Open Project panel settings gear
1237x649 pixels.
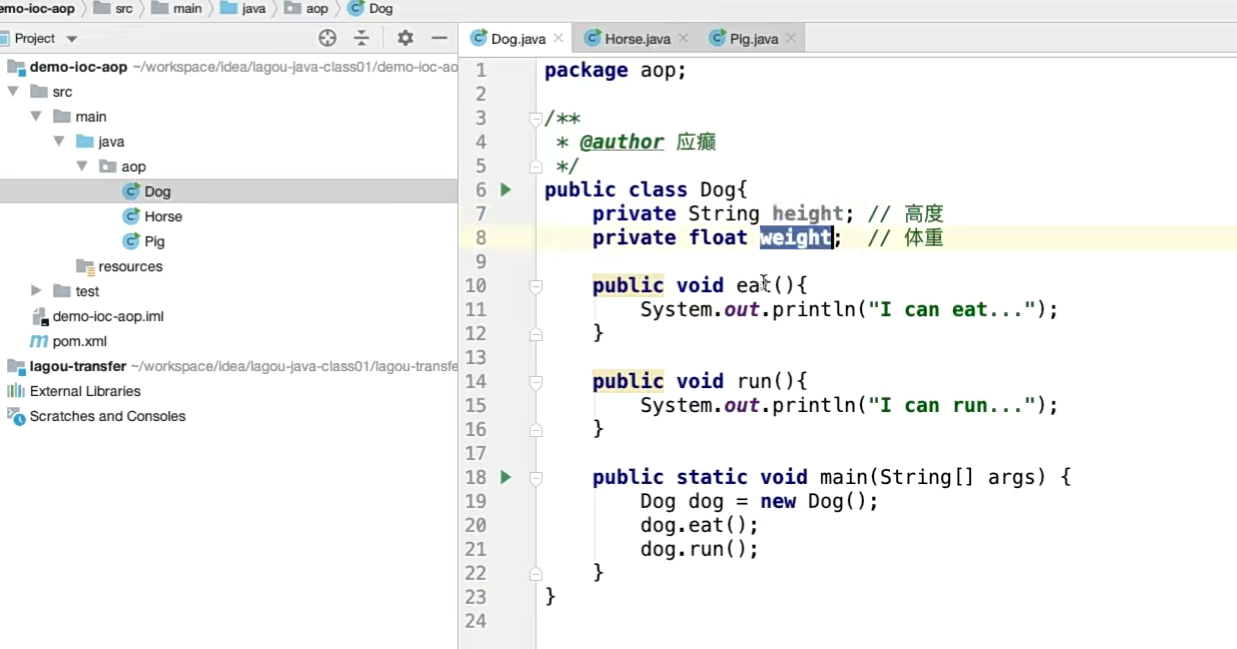(405, 38)
